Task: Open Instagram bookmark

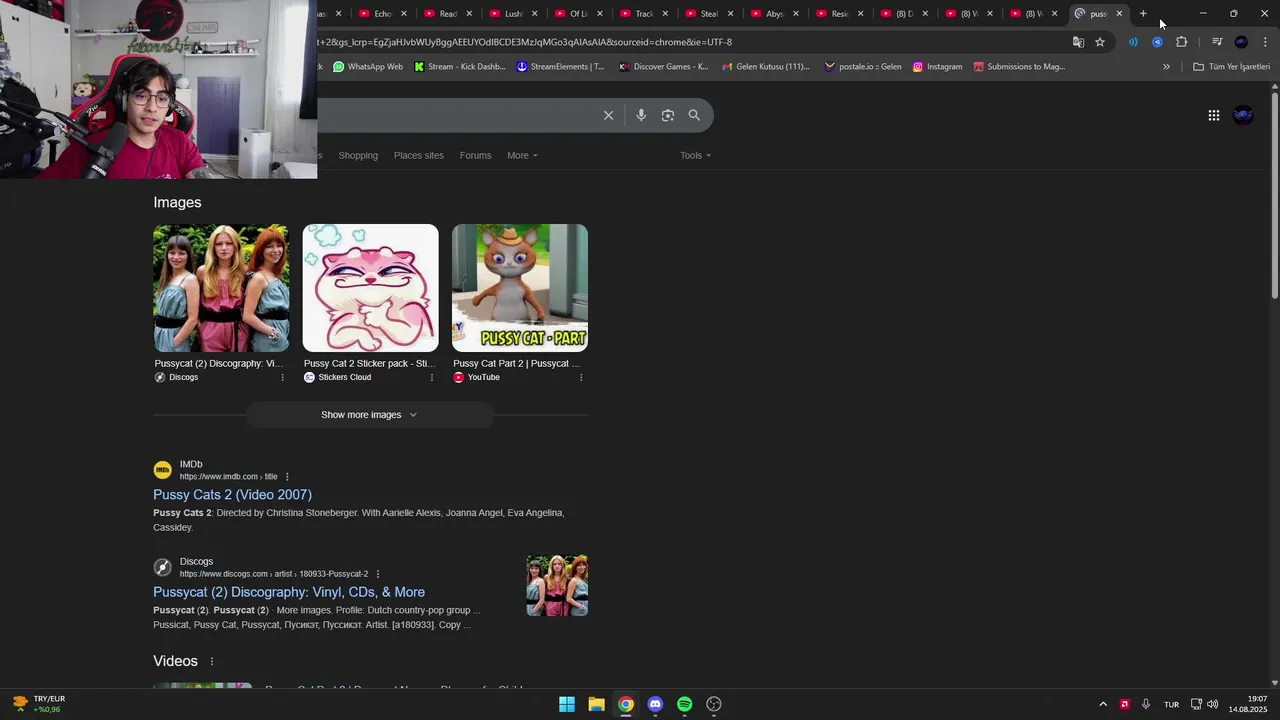Action: point(937,67)
